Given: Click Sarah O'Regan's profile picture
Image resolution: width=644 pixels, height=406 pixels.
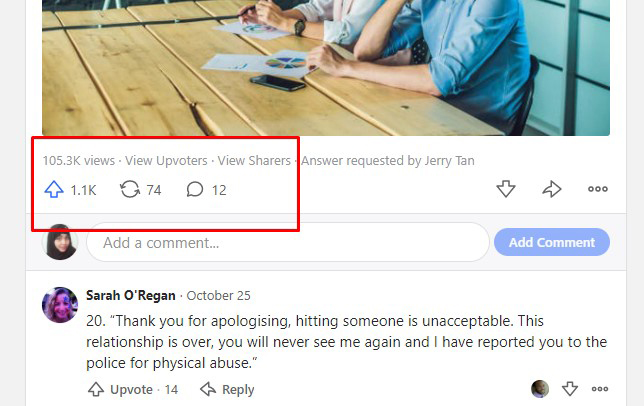Looking at the screenshot, I should [60, 305].
